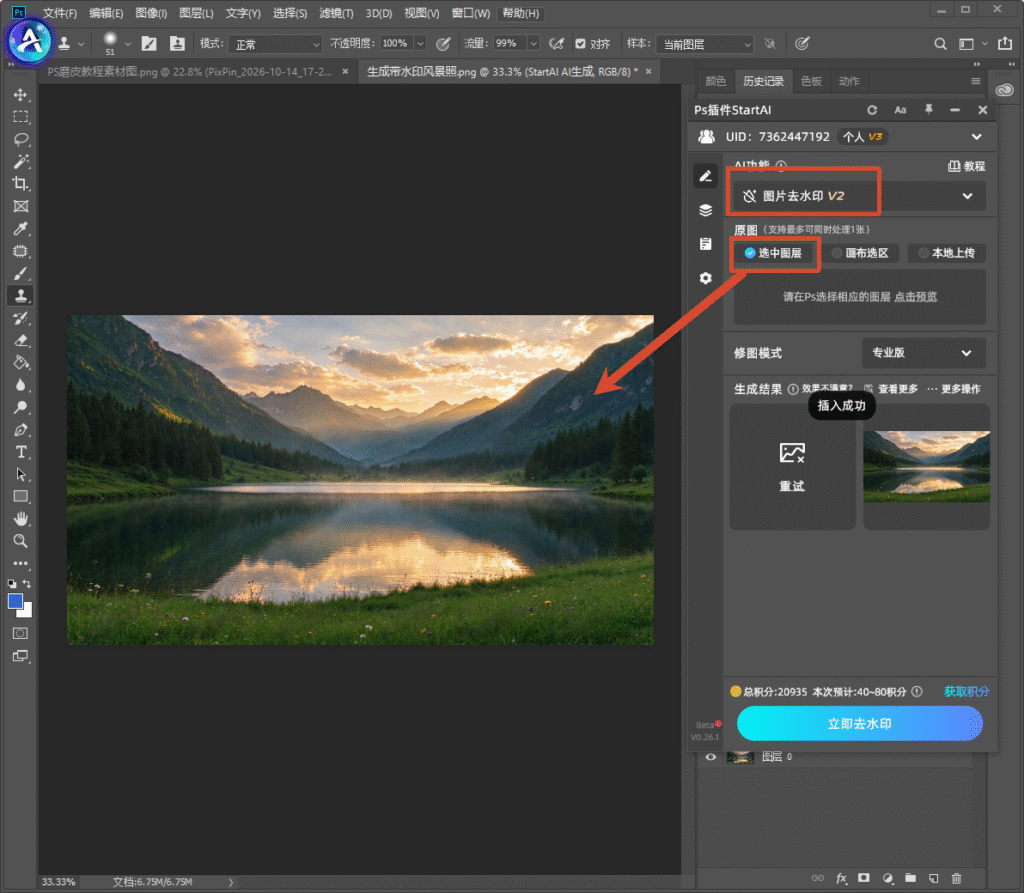
Task: Select the Hand tool
Action: point(20,519)
